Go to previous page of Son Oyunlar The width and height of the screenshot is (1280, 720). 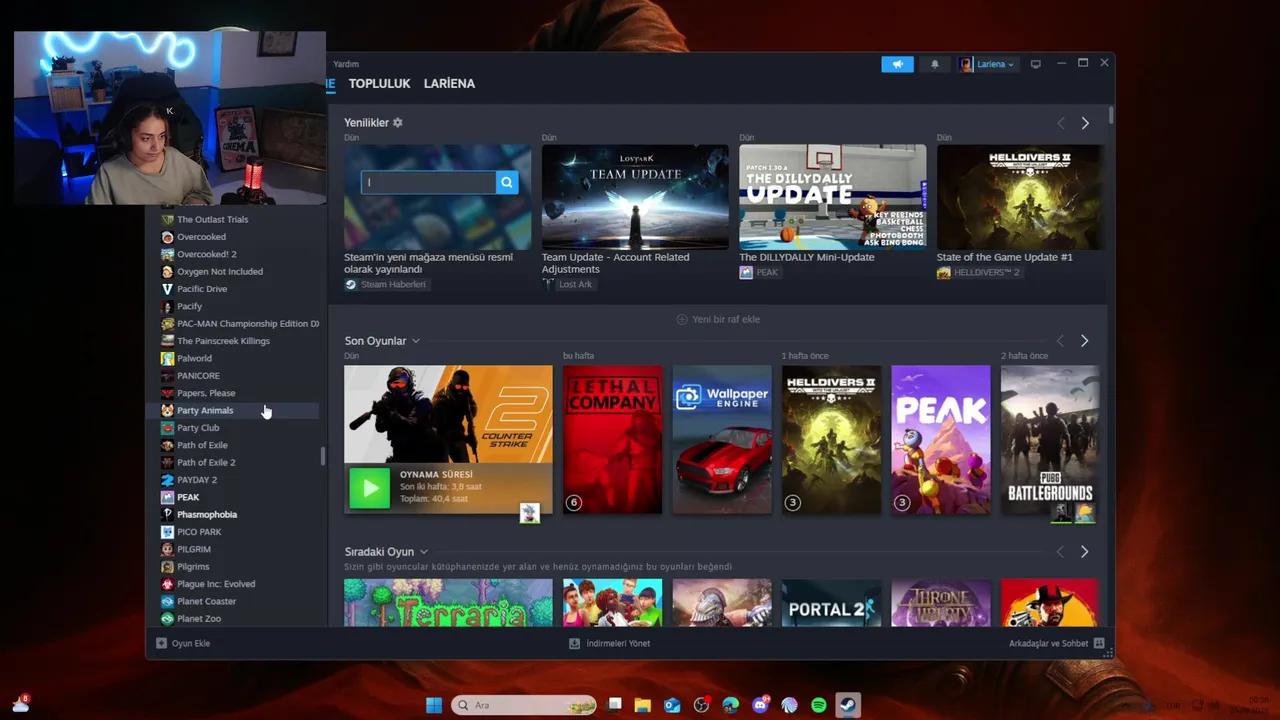click(1060, 341)
